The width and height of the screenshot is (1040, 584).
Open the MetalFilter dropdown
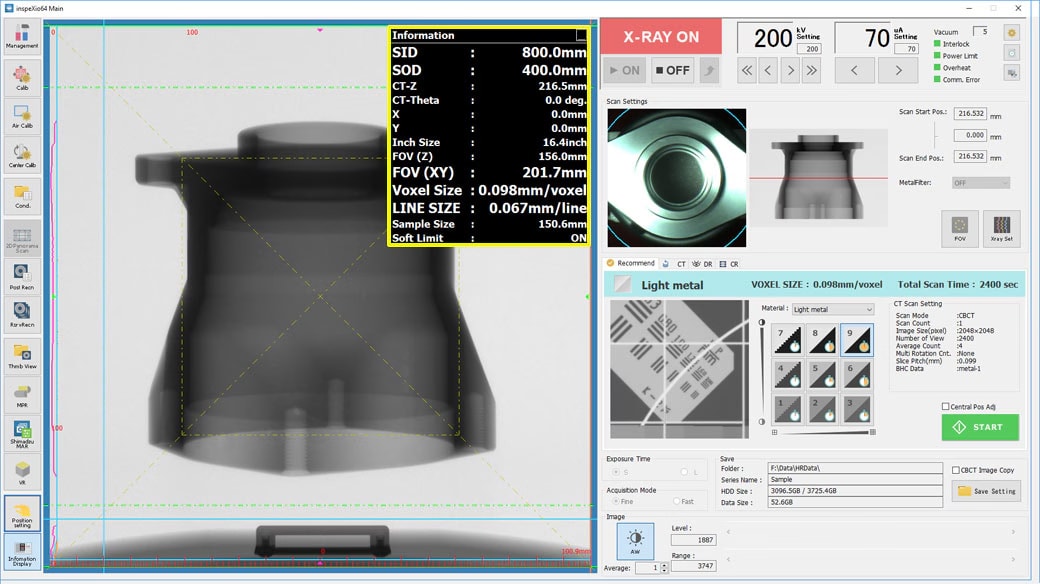[980, 183]
